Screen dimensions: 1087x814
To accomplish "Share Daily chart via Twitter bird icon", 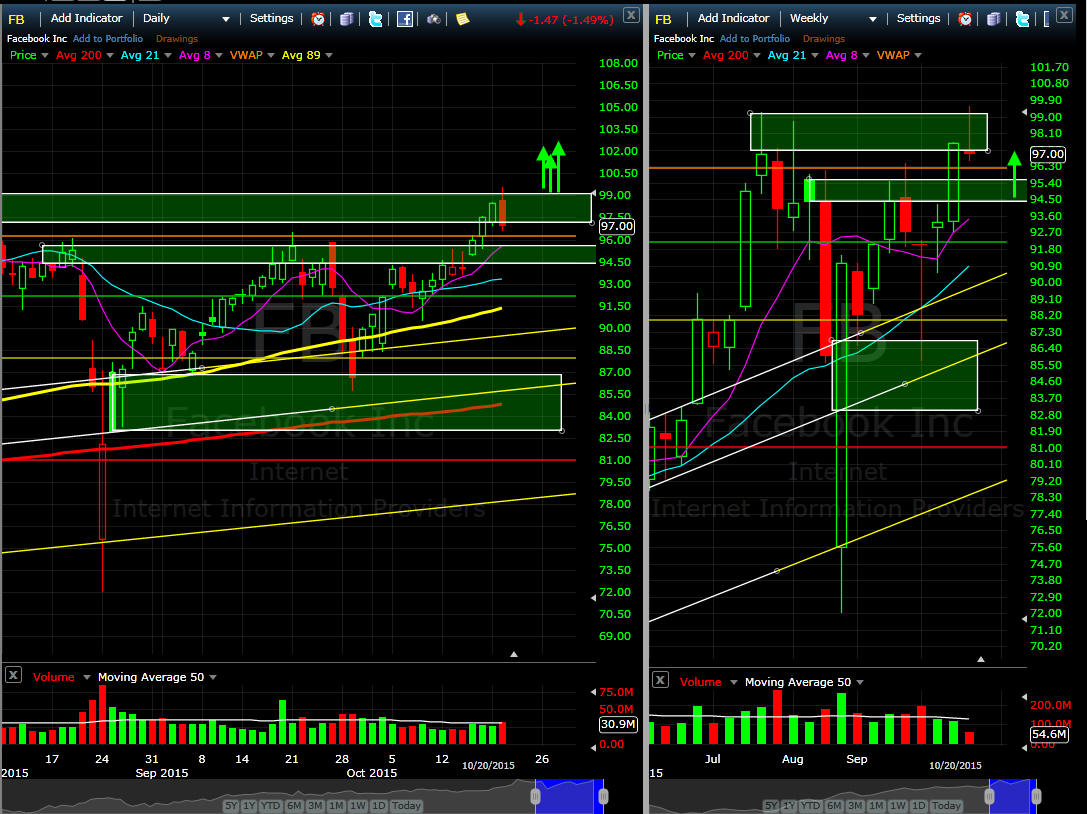I will [x=375, y=19].
